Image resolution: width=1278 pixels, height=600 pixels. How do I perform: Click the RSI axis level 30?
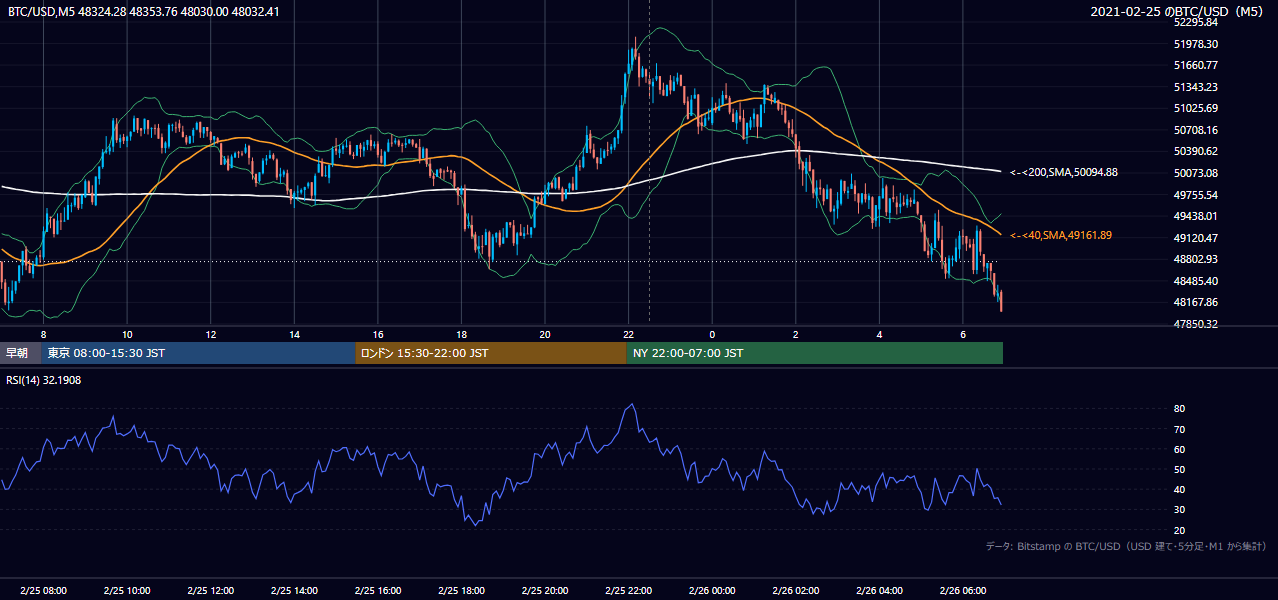coord(1179,510)
